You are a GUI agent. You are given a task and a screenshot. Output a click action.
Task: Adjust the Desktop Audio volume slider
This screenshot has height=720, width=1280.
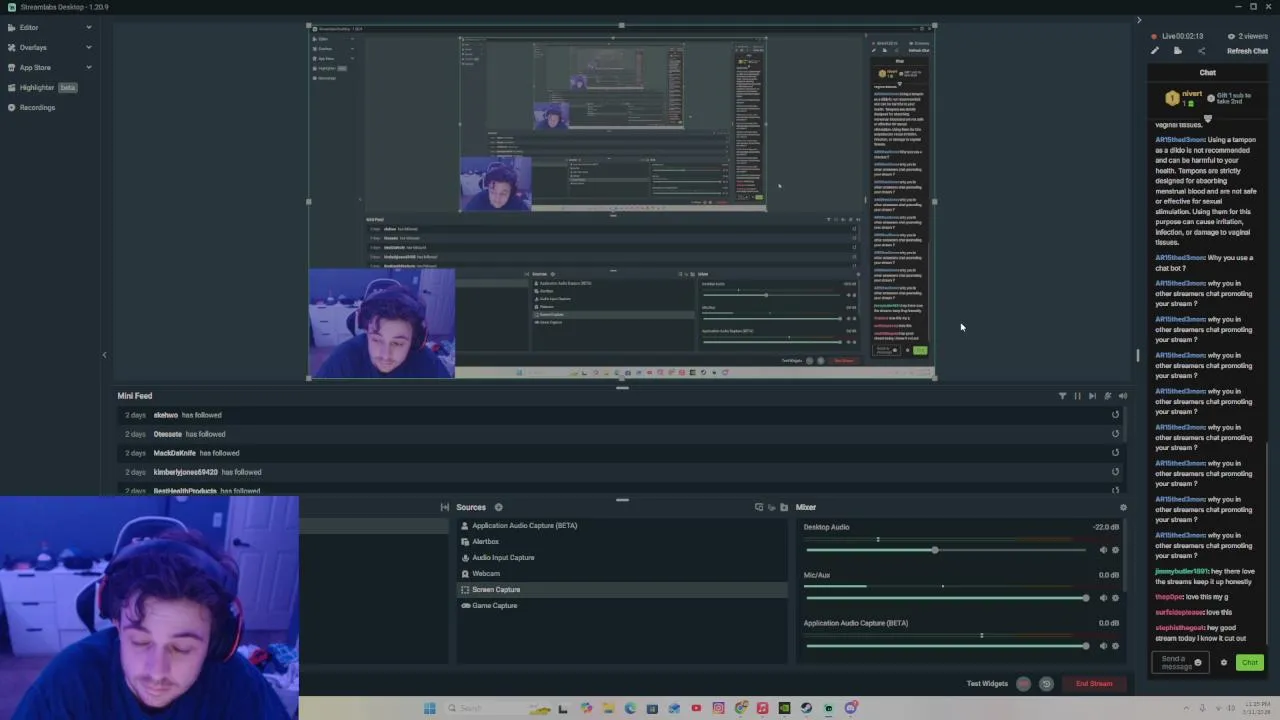945,550
